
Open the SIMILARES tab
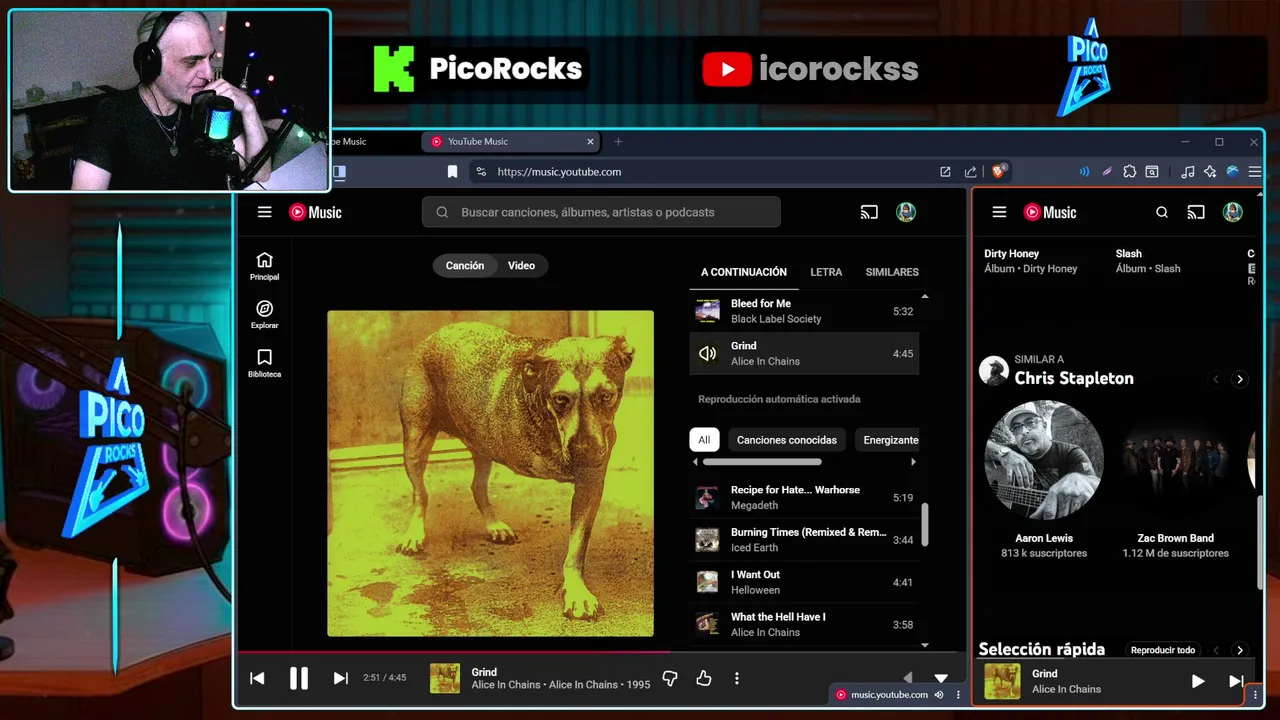892,272
